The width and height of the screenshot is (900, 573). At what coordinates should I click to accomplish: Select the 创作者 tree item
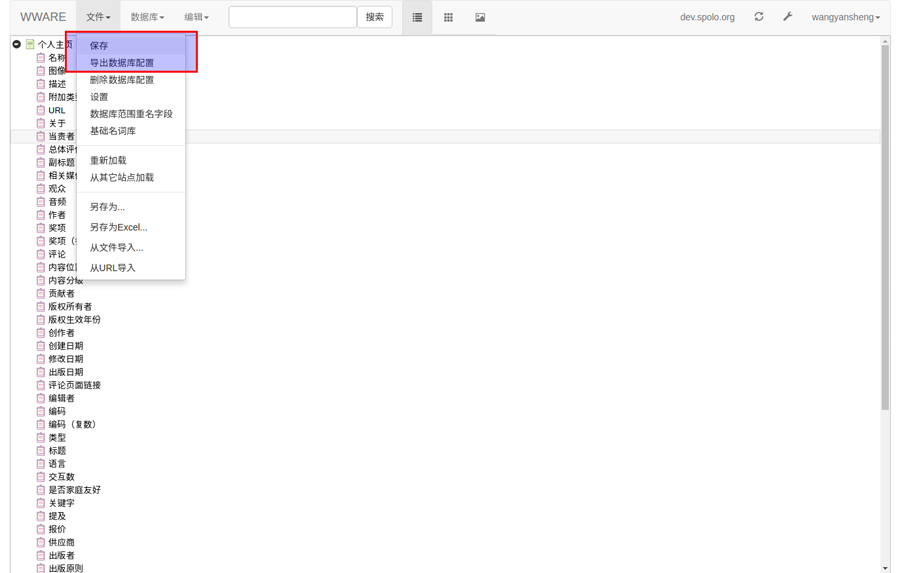coord(61,333)
